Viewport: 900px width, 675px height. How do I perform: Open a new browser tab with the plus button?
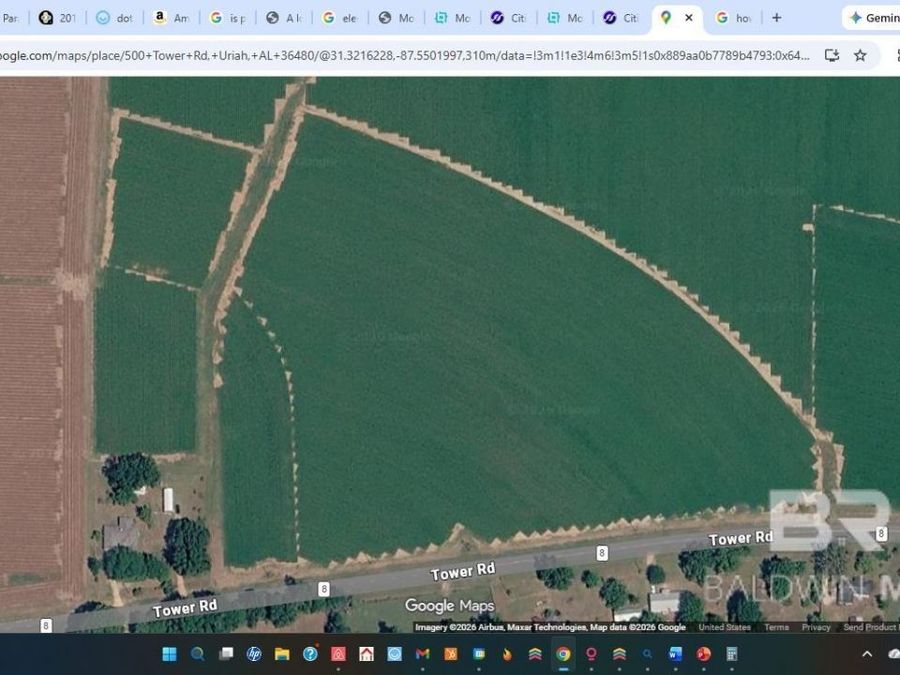pos(776,17)
